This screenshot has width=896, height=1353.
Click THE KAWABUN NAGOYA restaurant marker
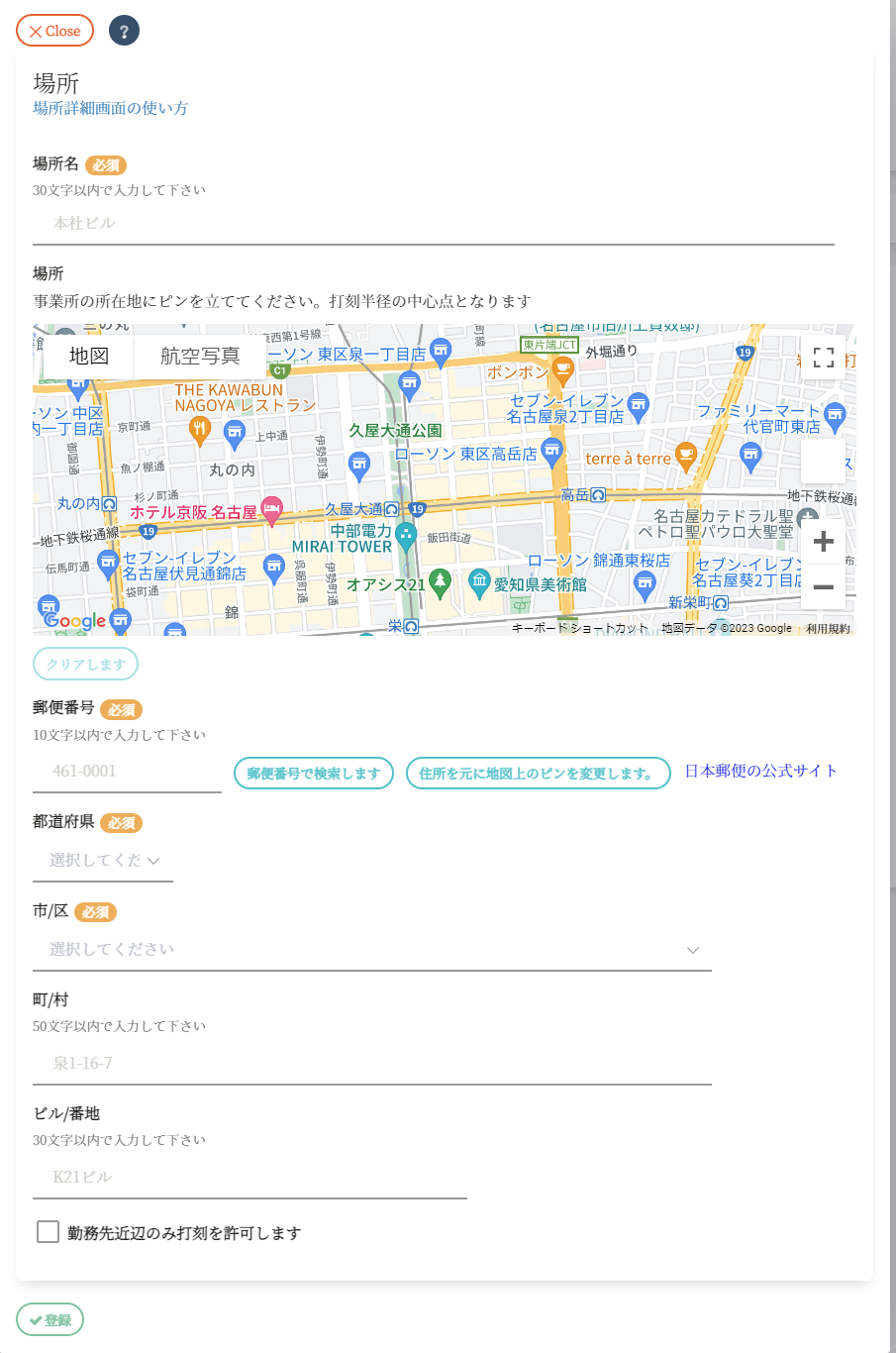point(200,427)
